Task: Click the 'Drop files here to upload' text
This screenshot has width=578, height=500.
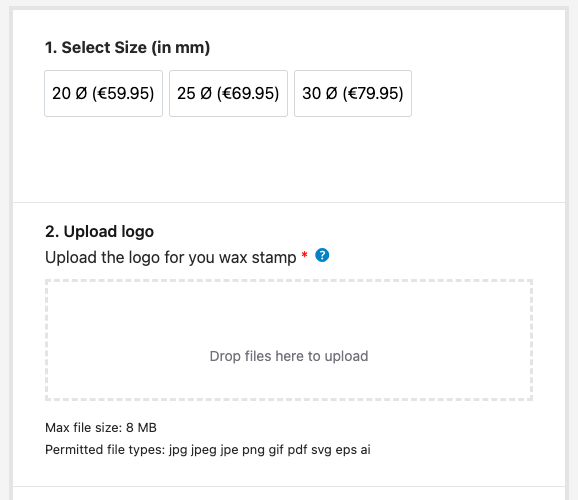Action: pyautogui.click(x=289, y=356)
